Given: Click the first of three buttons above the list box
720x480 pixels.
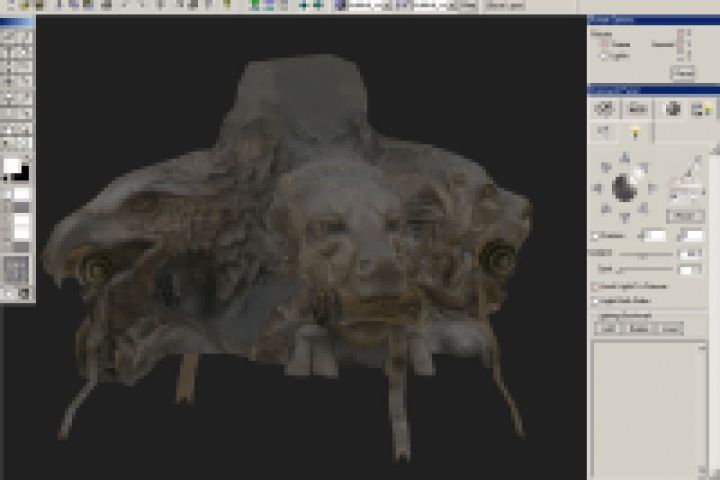Looking at the screenshot, I should click(x=608, y=328).
